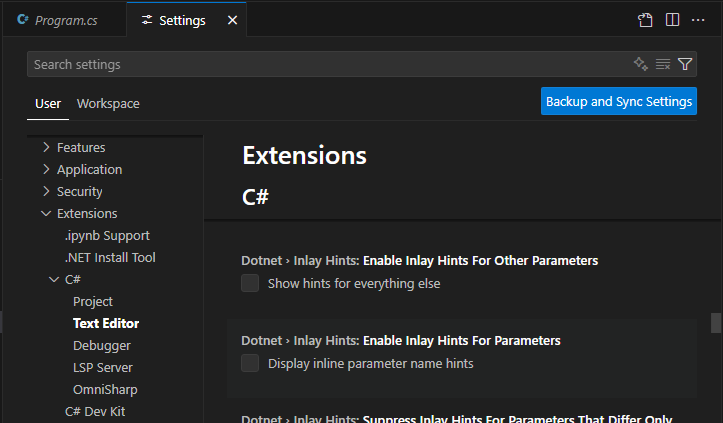Select Application in settings tree

tap(89, 170)
